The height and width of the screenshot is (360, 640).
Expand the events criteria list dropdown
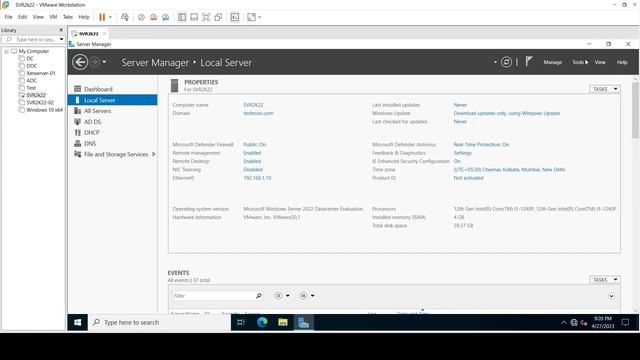coord(282,296)
